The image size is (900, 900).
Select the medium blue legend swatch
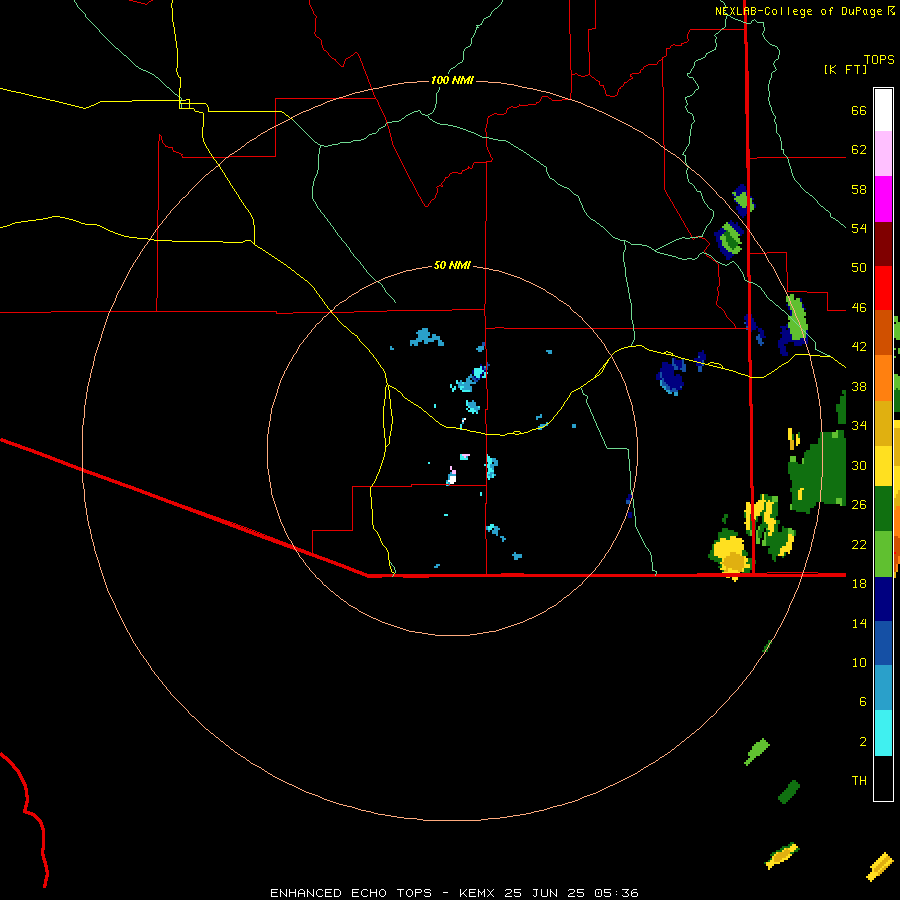pyautogui.click(x=883, y=643)
